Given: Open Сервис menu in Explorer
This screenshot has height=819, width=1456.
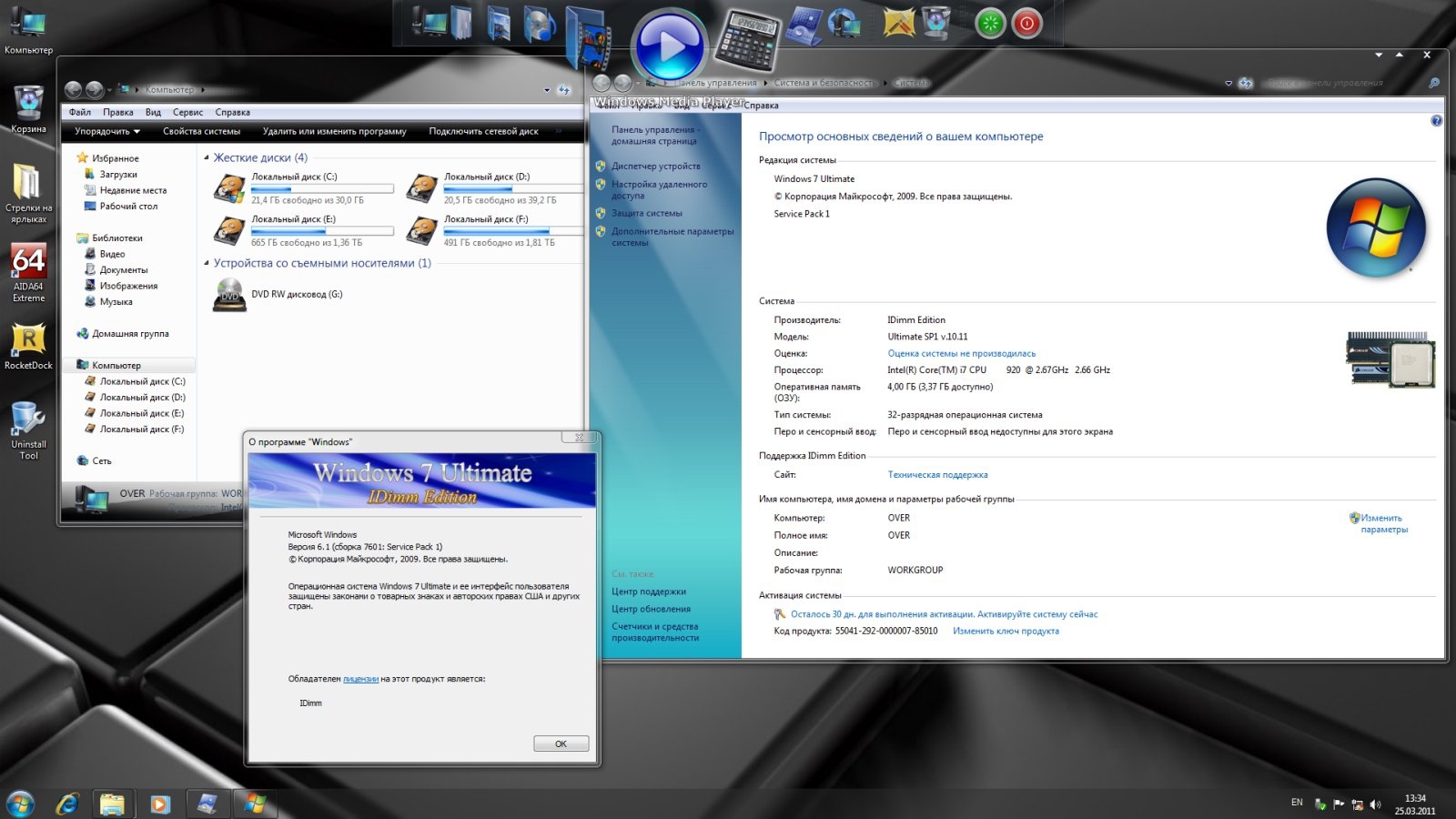Looking at the screenshot, I should (187, 112).
